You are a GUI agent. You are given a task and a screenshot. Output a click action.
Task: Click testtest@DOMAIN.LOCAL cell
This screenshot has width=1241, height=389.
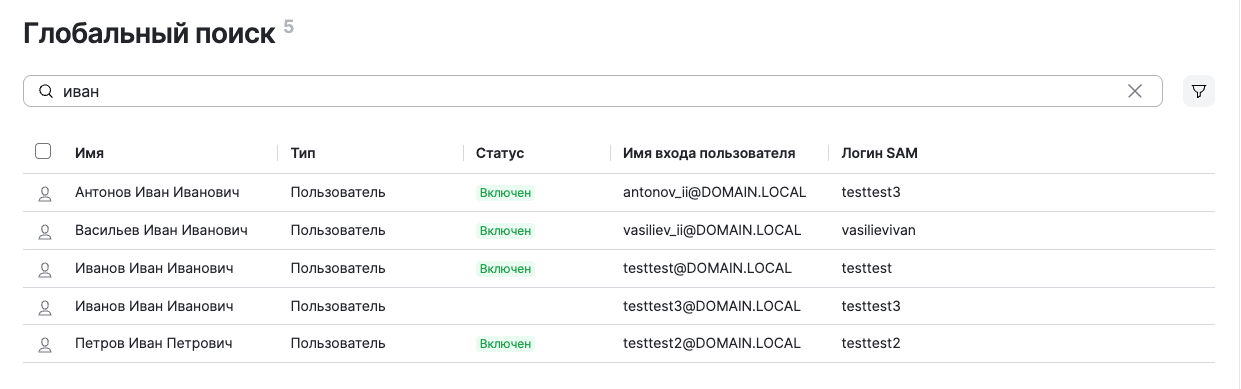pos(707,268)
